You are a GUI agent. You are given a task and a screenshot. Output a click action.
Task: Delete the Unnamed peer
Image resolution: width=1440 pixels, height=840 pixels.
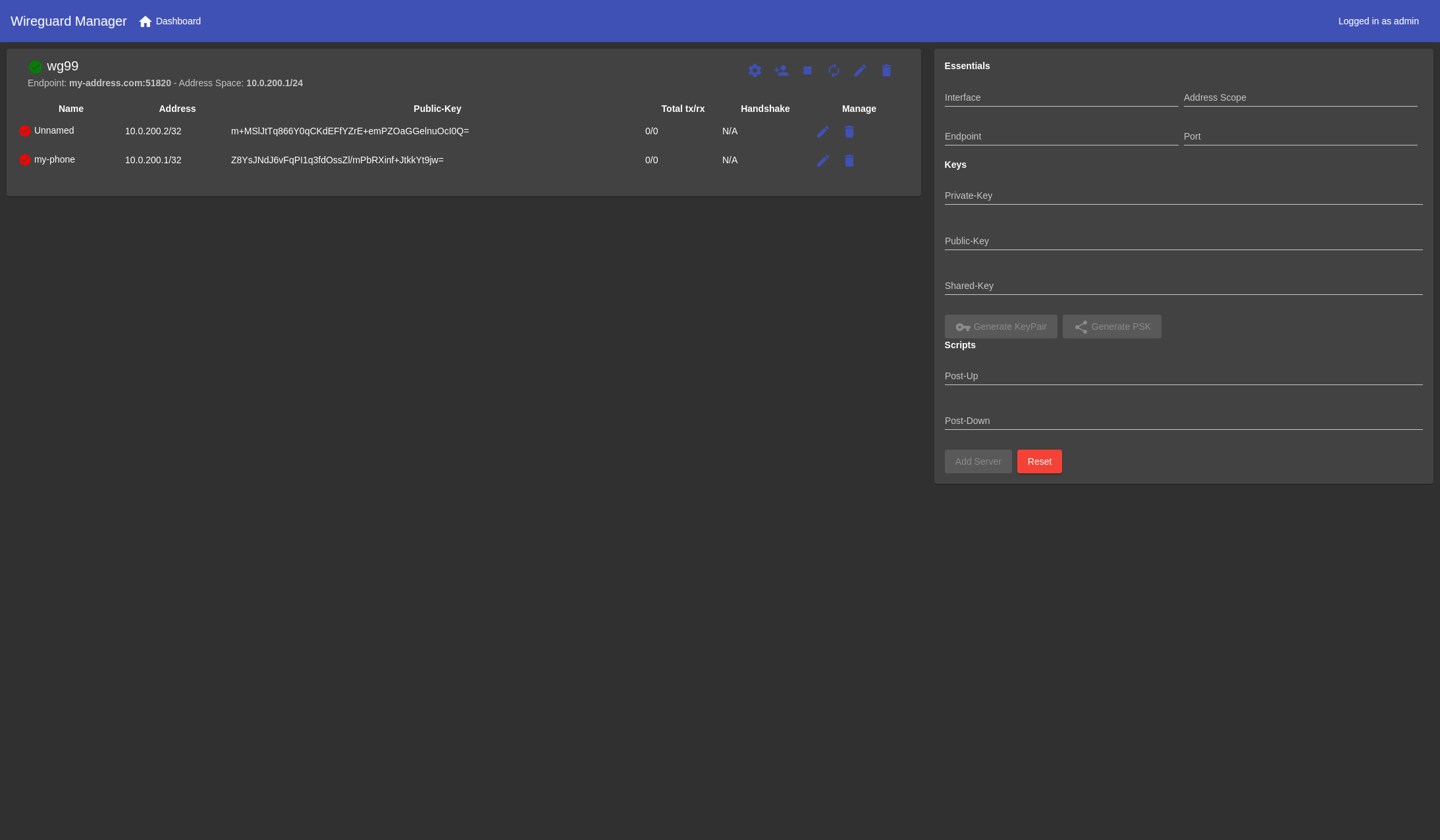tap(849, 132)
